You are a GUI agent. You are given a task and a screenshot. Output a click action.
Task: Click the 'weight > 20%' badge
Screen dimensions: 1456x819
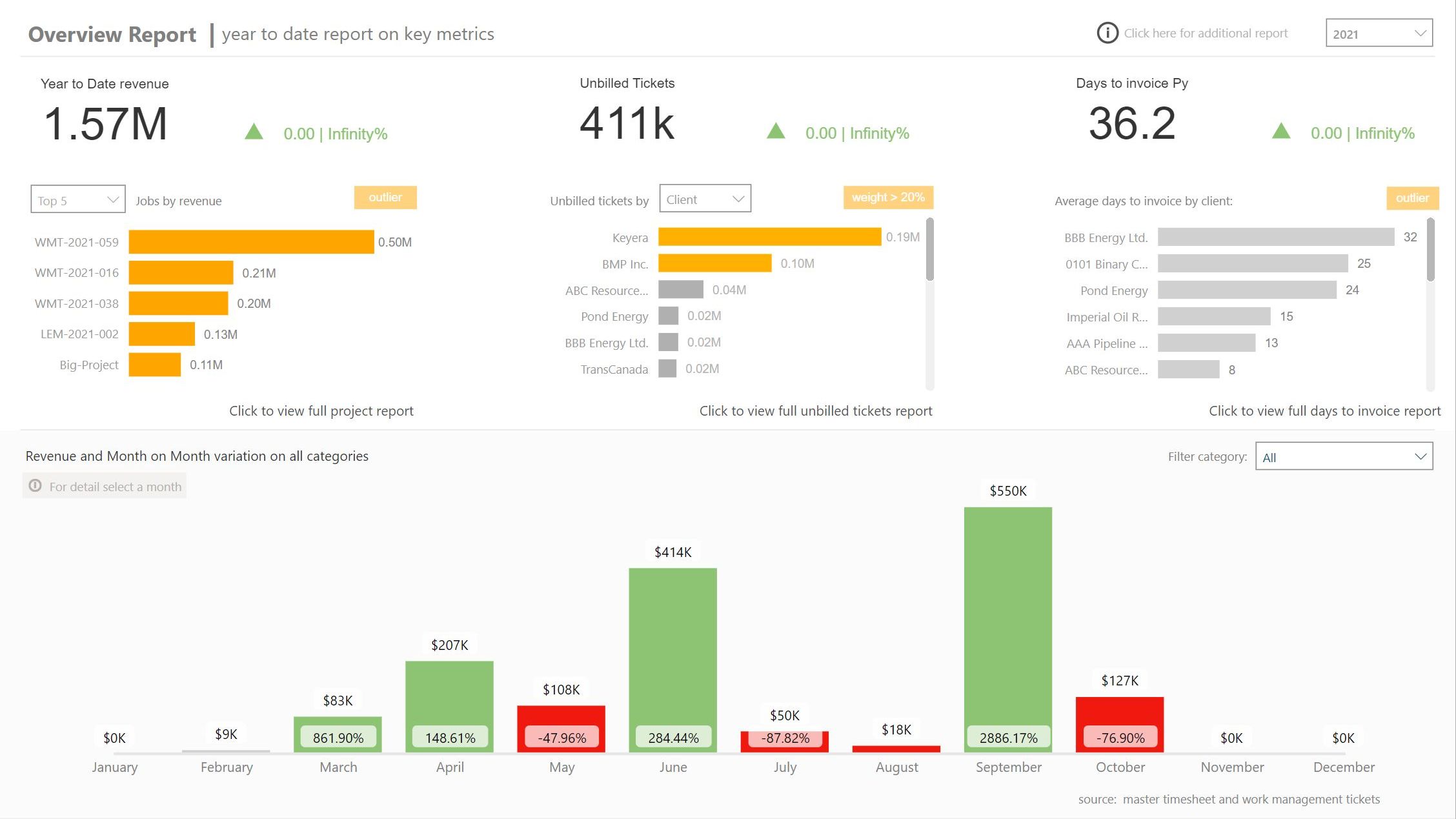pos(888,197)
